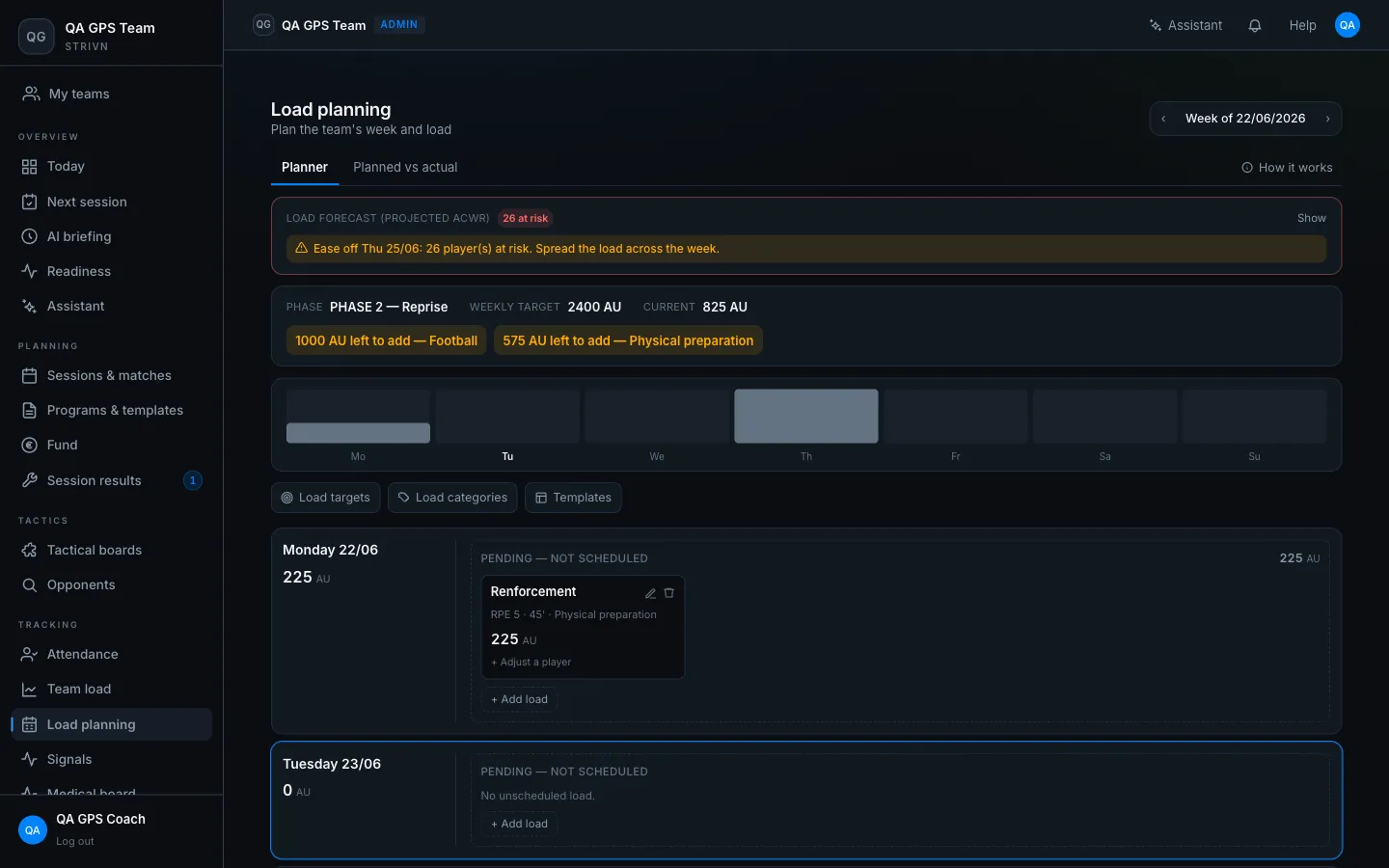The height and width of the screenshot is (868, 1389).
Task: Add load to Monday 22/06
Action: click(519, 699)
